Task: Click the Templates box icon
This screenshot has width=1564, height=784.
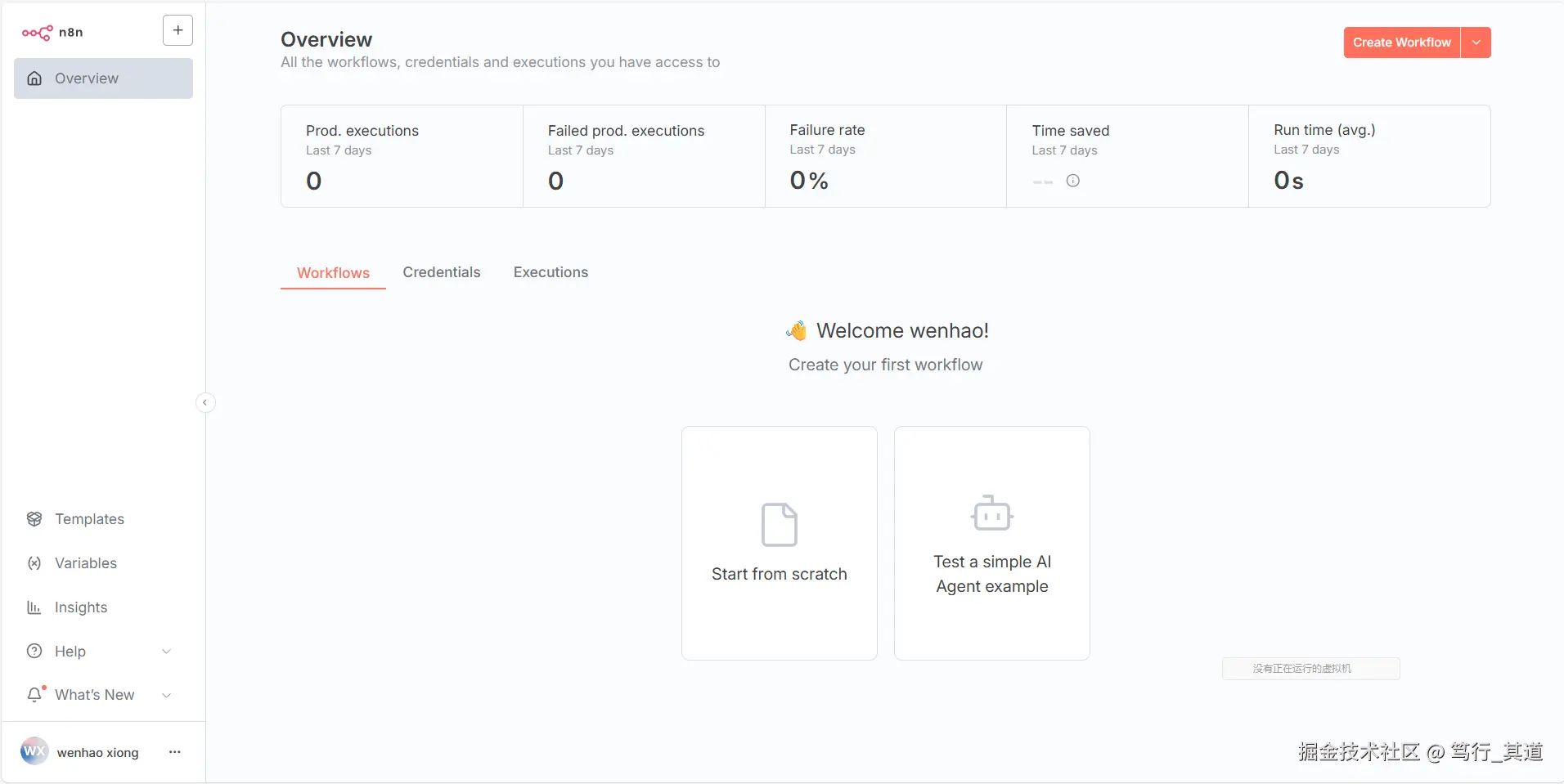Action: pos(34,519)
